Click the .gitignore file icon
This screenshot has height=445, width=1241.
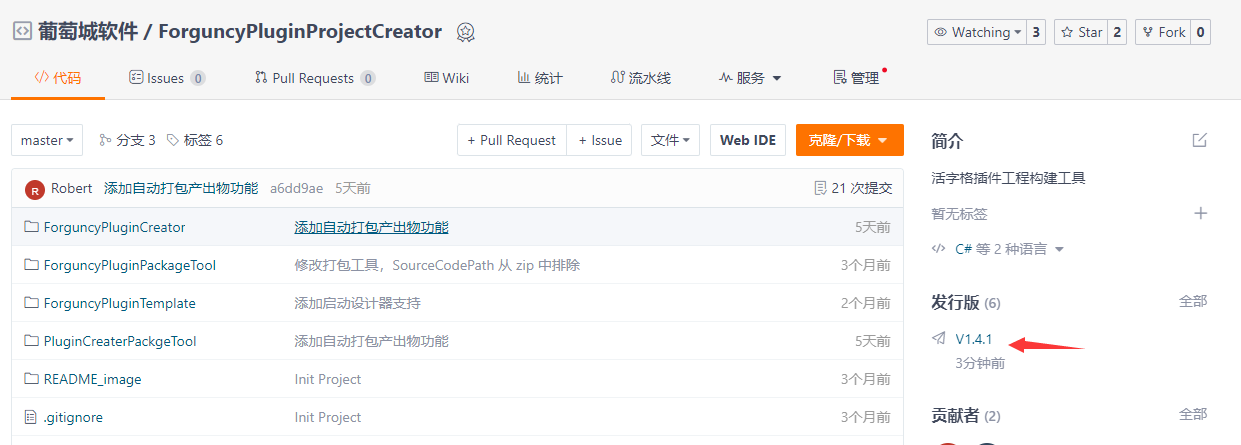(x=31, y=417)
